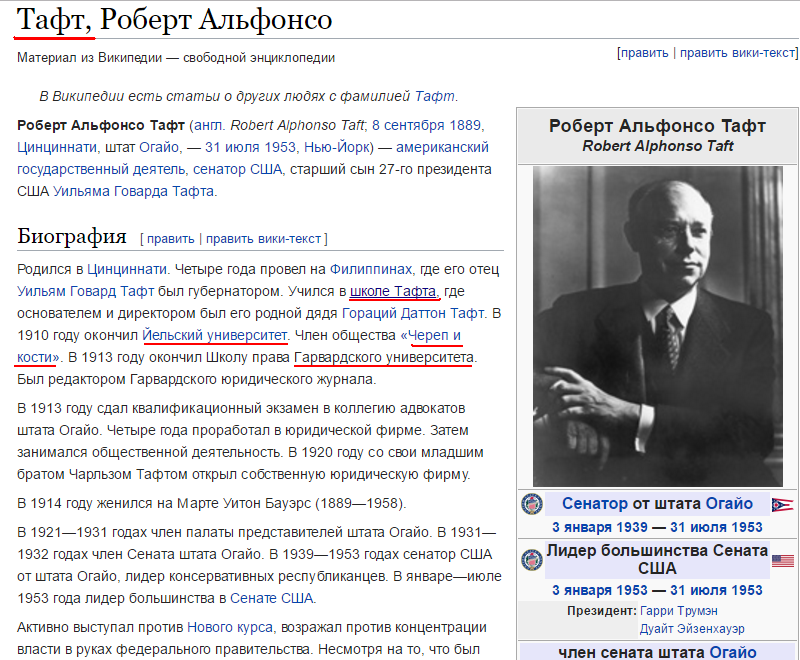This screenshot has height=660, width=800.
Task: Open the 'Филиппинах' link
Action: point(371,269)
